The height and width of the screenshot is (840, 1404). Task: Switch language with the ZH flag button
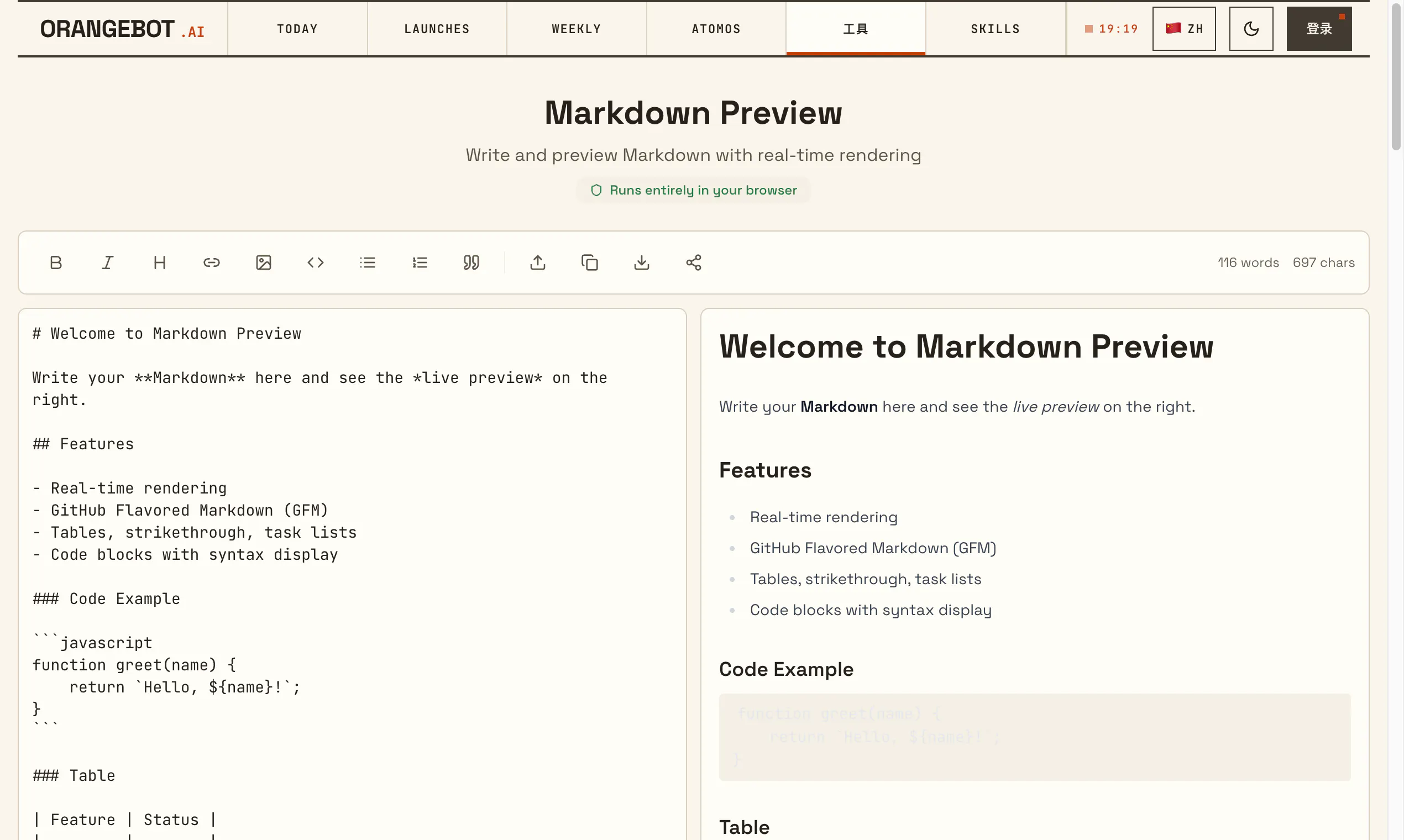click(x=1184, y=29)
